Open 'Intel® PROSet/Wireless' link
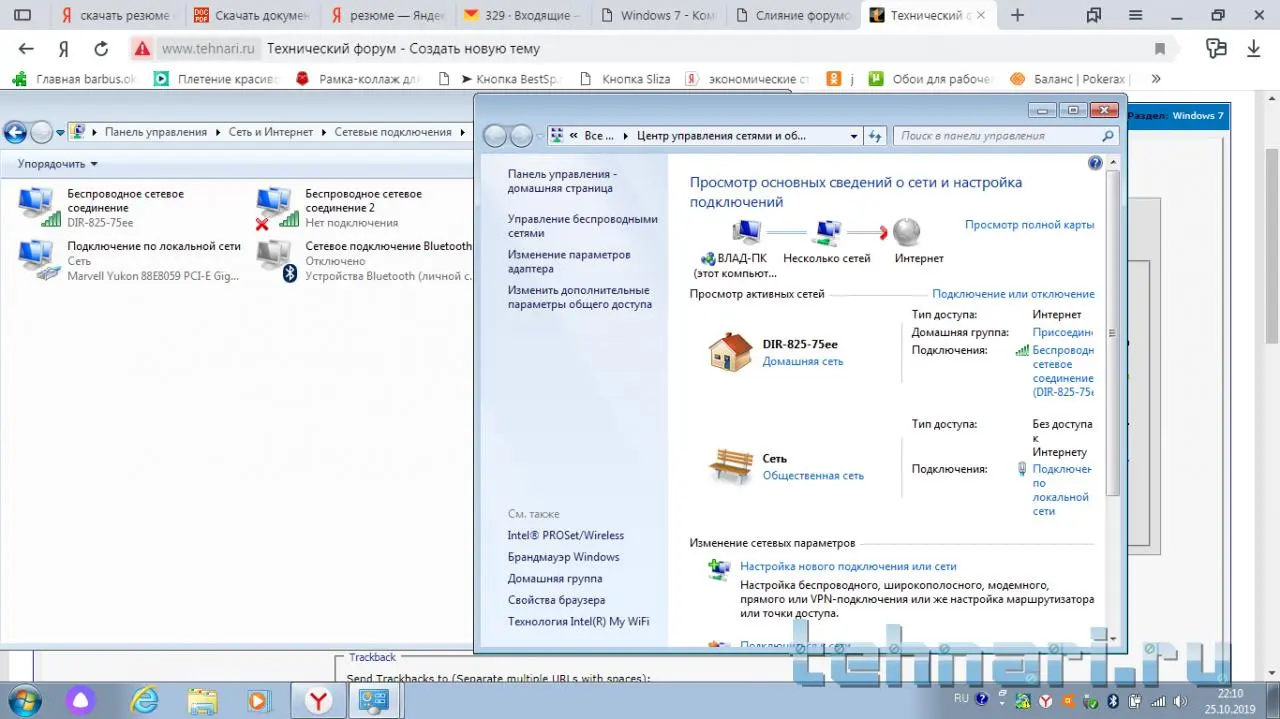The height and width of the screenshot is (719, 1280). 565,535
